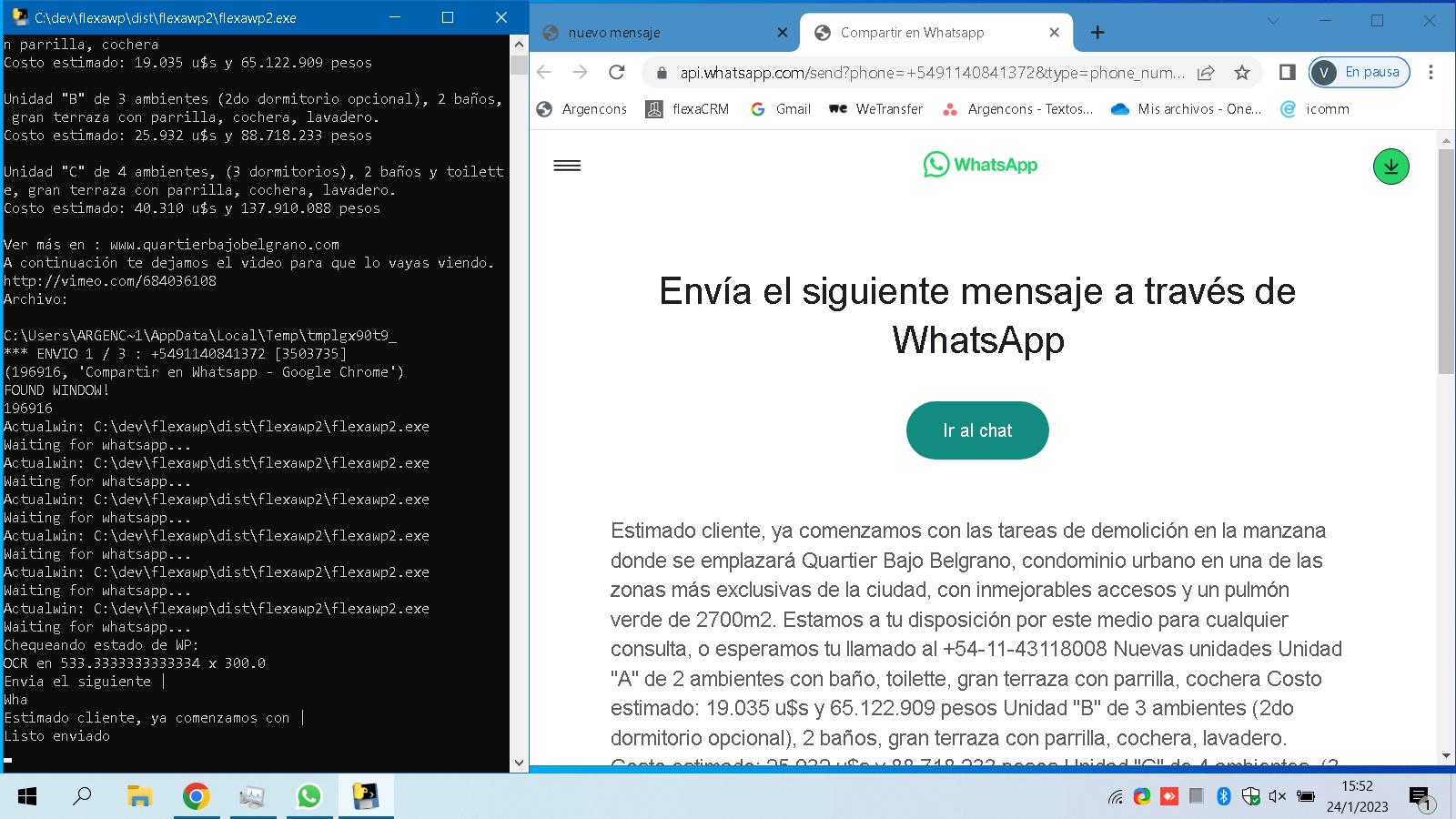This screenshot has height=819, width=1456.
Task: Close the 'nuevo mensaje' tab
Action: pyautogui.click(x=782, y=33)
